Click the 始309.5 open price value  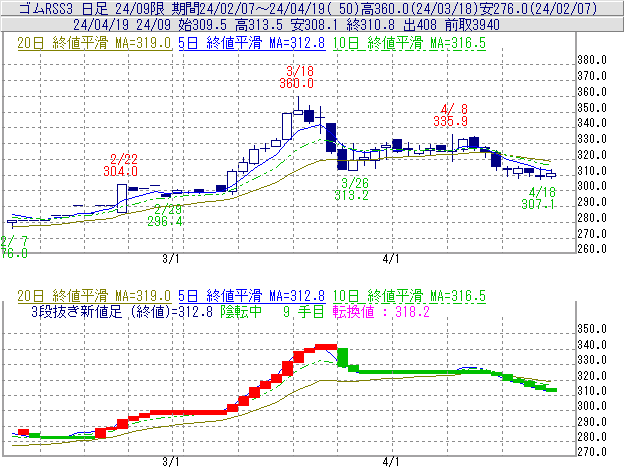(203, 25)
